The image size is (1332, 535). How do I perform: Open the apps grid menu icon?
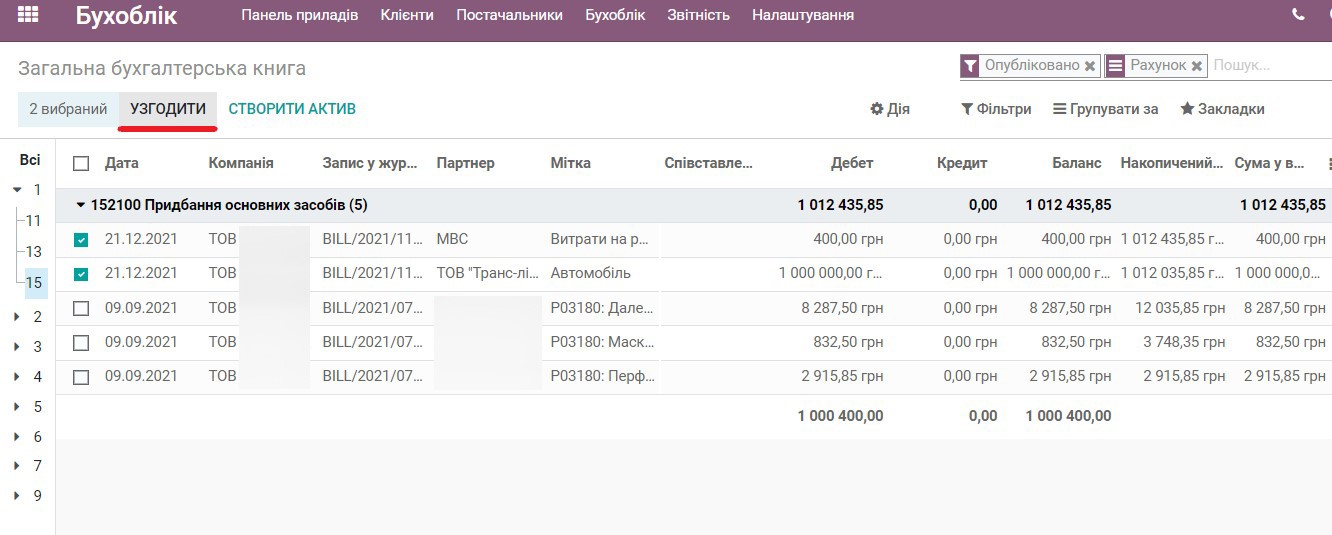pos(28,15)
